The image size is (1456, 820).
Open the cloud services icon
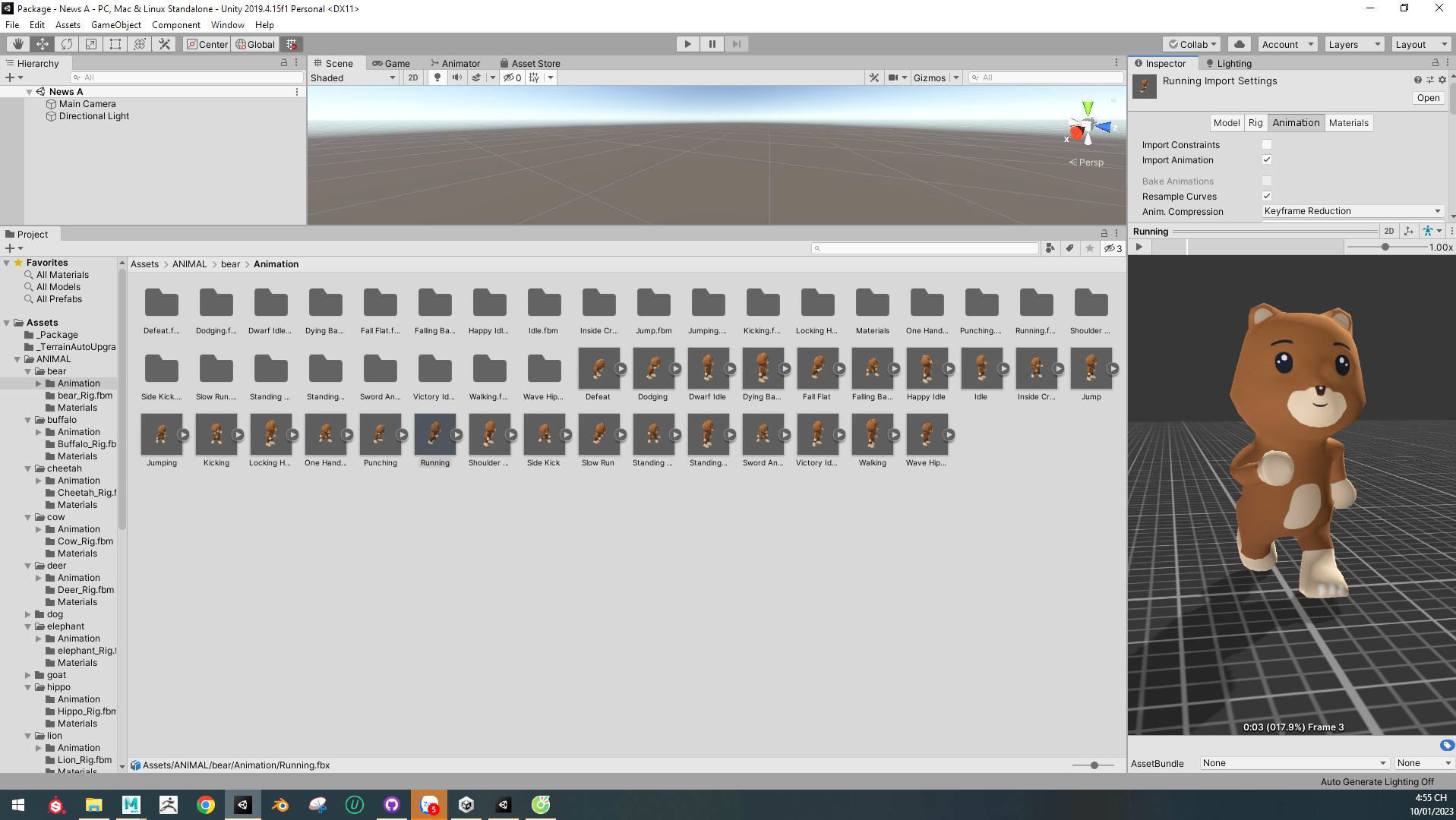pos(1240,44)
